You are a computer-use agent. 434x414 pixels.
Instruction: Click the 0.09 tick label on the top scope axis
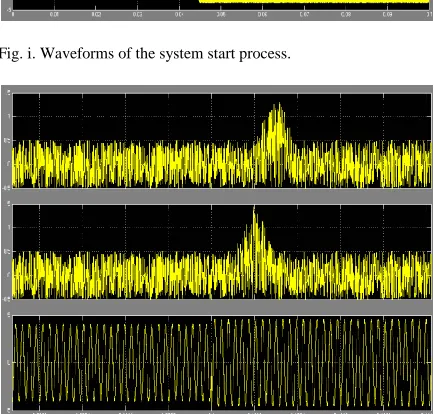(387, 15)
